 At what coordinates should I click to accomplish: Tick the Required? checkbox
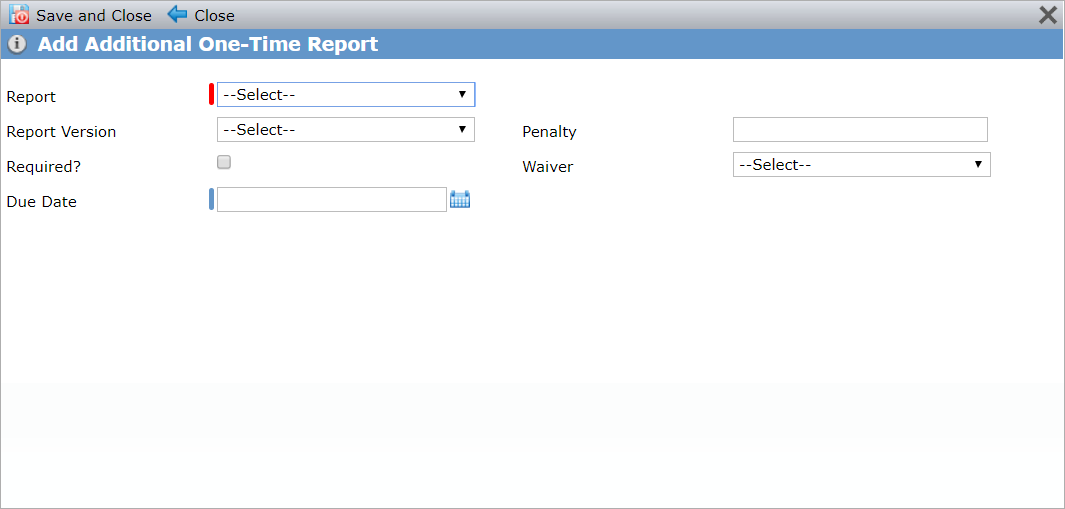click(223, 162)
